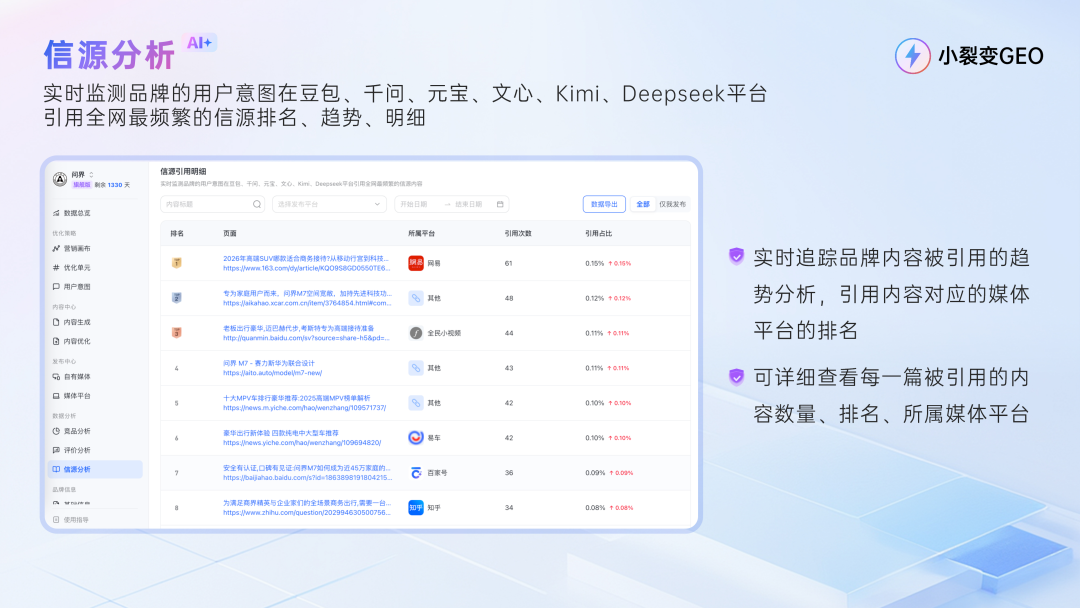Open the 十大MPV车排行豪华推荐 link
Screen dimensions: 1080x608
tap(296, 398)
